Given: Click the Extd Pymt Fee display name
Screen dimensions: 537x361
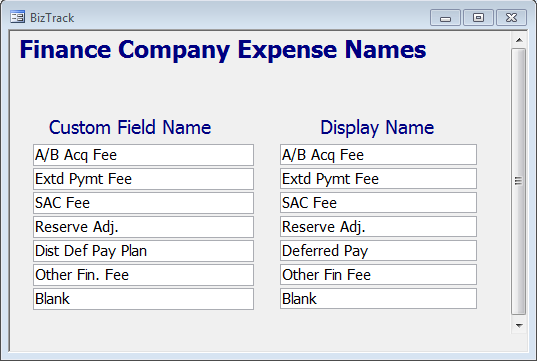Looking at the screenshot, I should tap(378, 179).
